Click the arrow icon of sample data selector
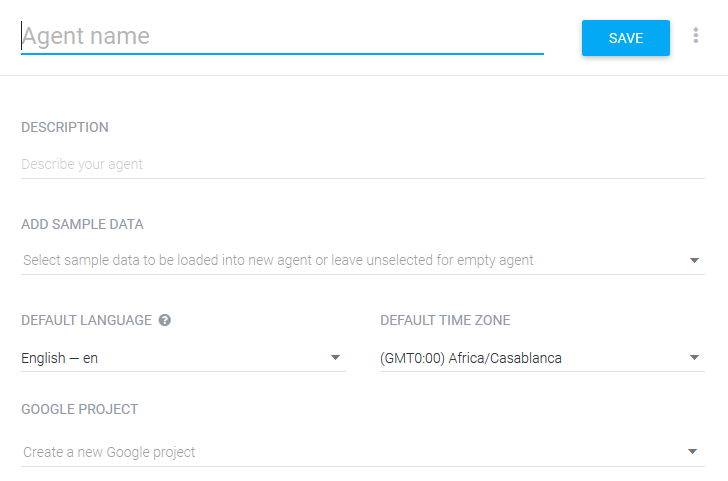 [694, 260]
